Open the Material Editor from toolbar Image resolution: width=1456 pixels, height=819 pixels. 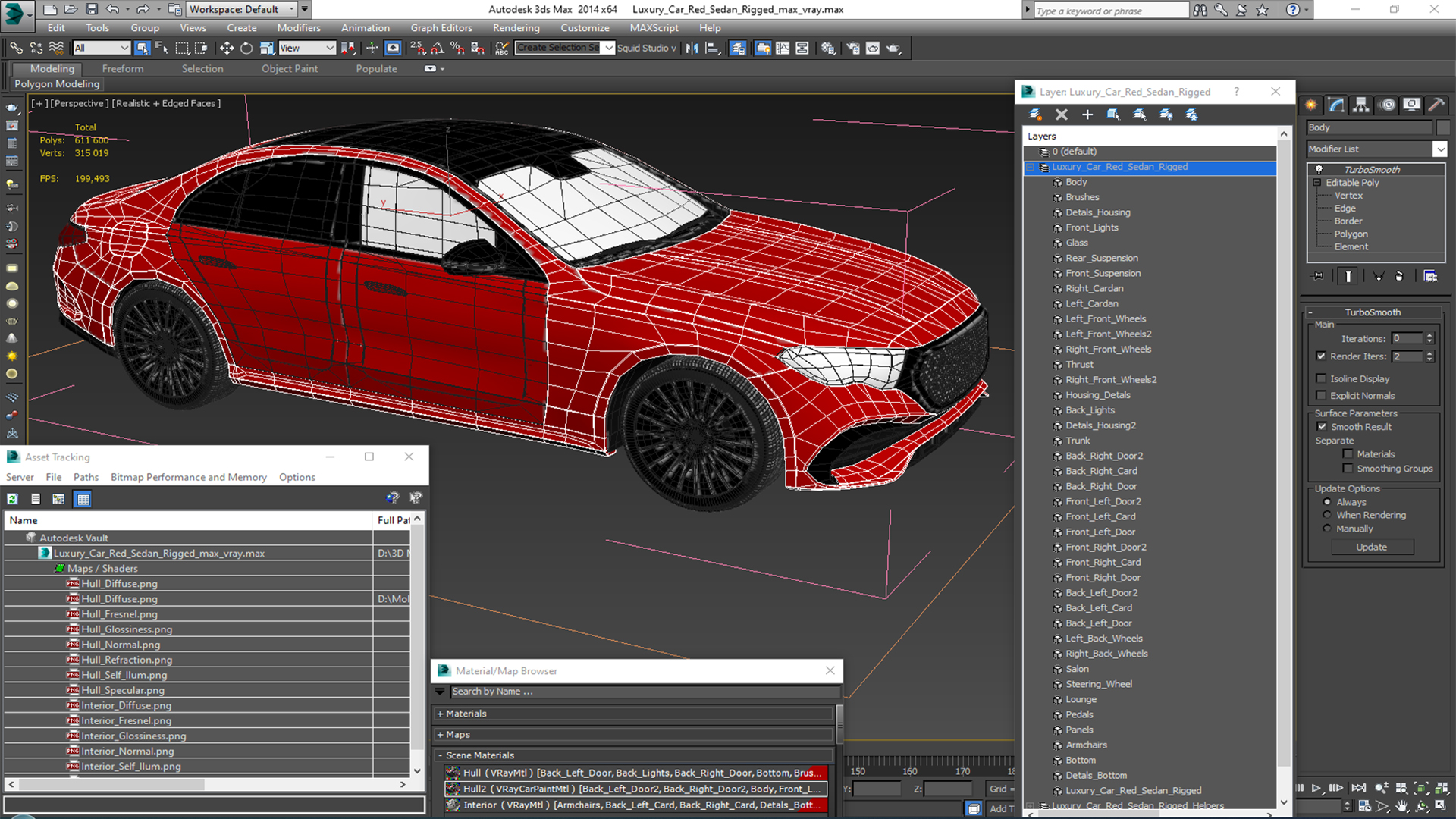click(827, 48)
